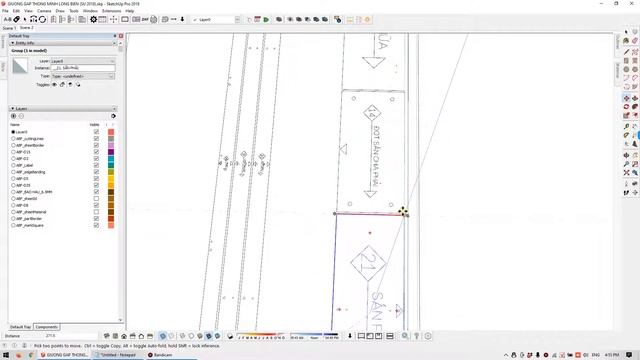
Task: Click the Instance name input field
Action: pos(83,68)
